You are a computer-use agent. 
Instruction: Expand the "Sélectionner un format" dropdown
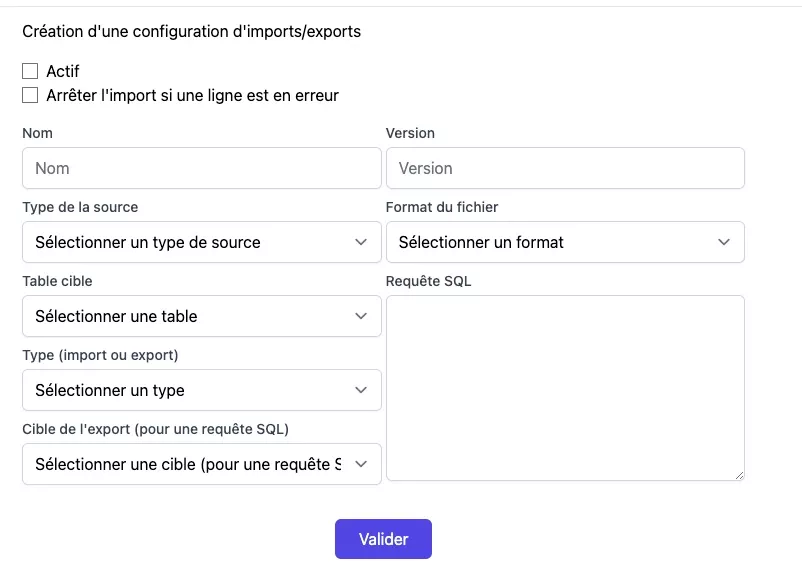[565, 242]
